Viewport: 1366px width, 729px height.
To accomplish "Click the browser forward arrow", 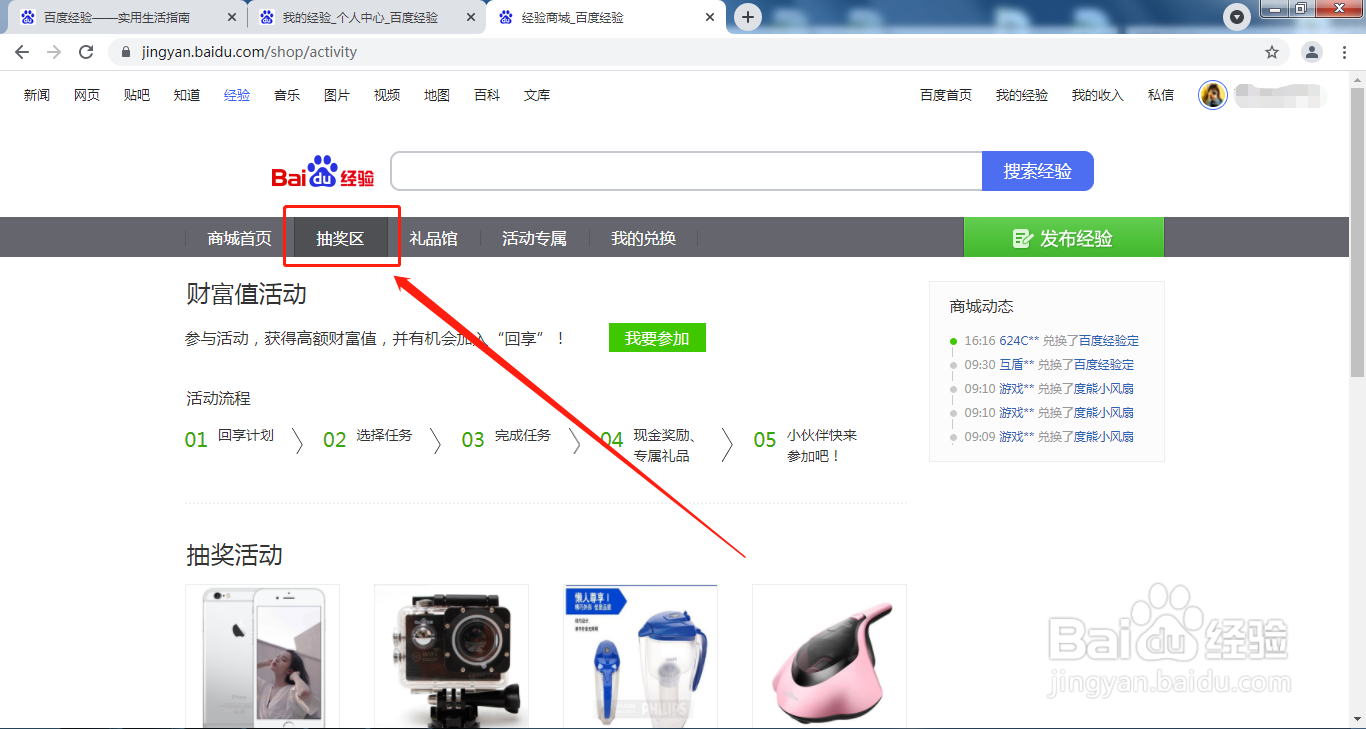I will [54, 52].
